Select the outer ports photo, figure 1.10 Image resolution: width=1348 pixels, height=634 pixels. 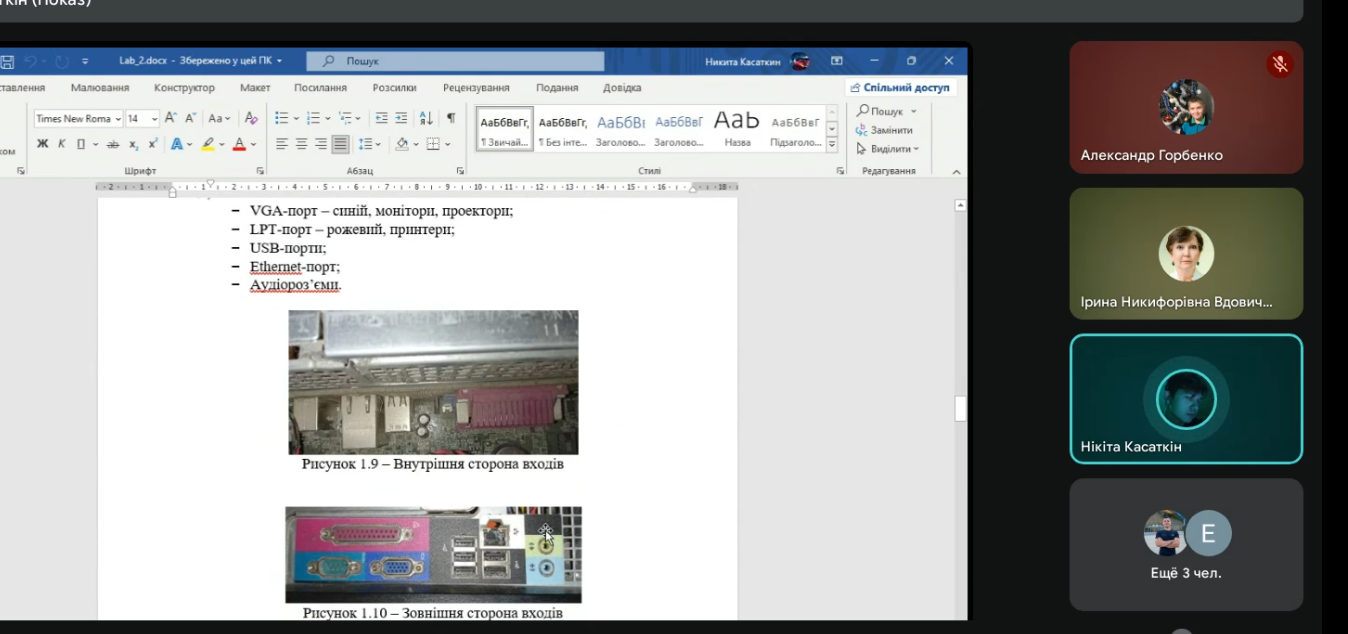pos(433,555)
